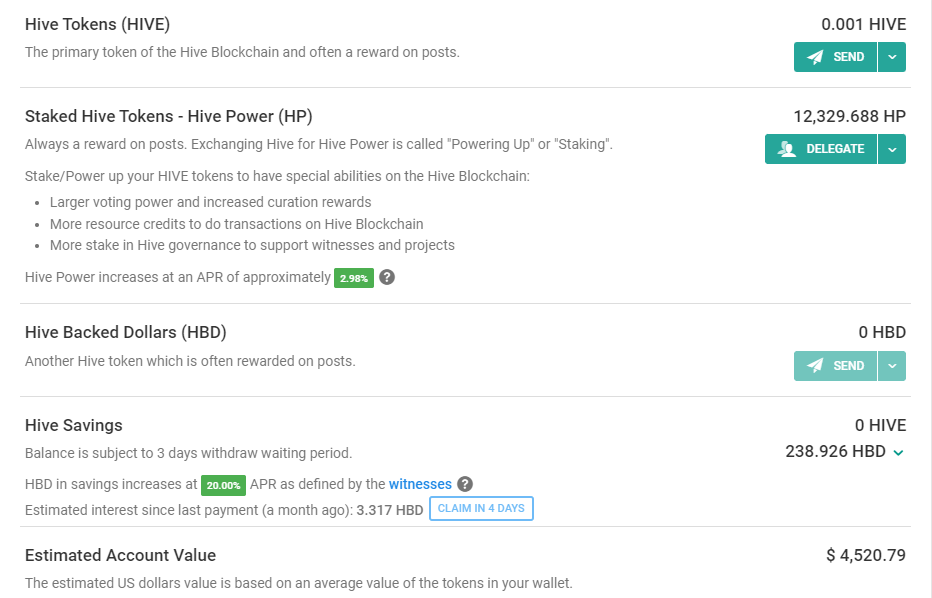Click the Hive Tokens (HIVE) heading
This screenshot has height=598, width=932.
tap(97, 24)
